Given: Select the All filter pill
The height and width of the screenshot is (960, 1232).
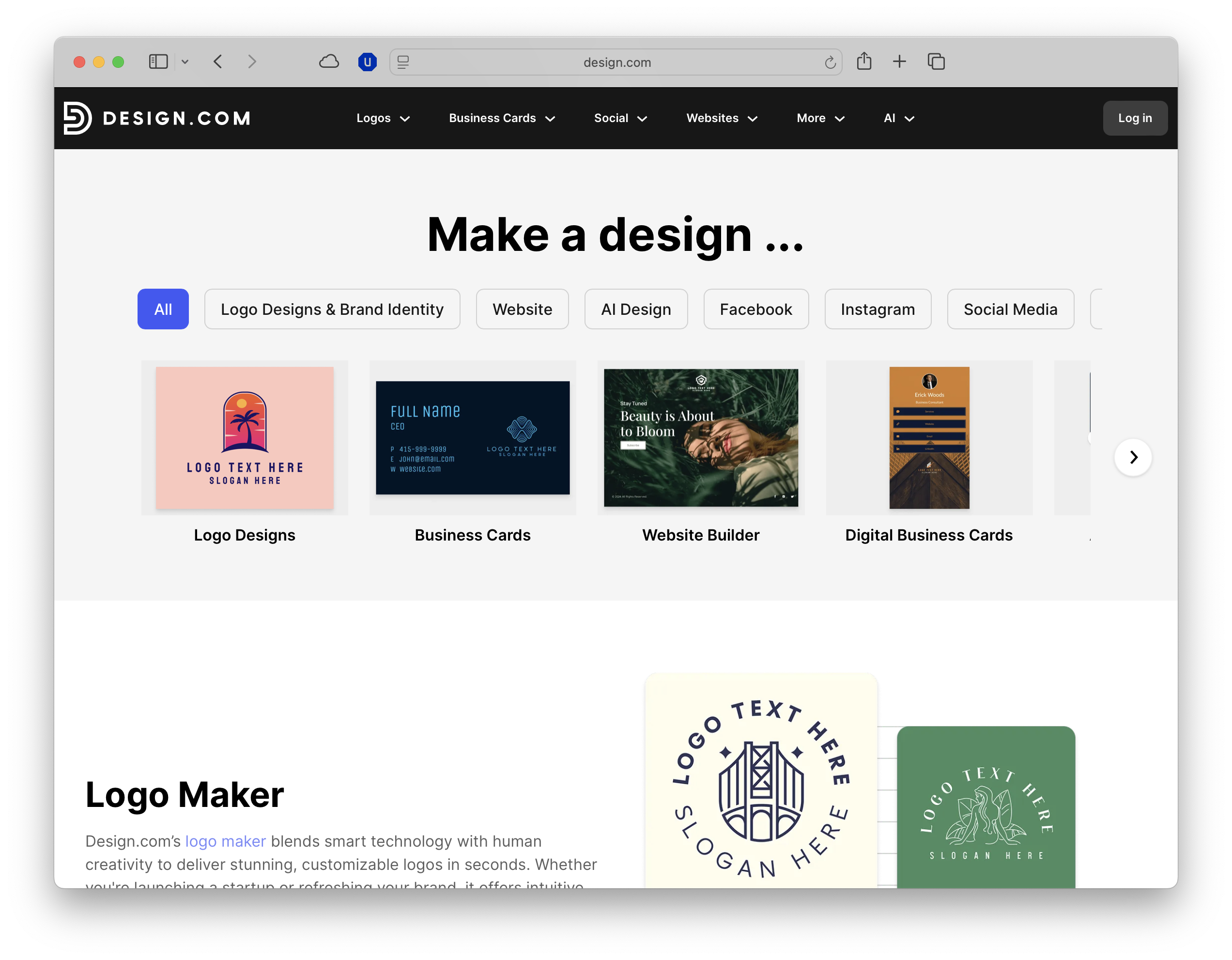Looking at the screenshot, I should [x=162, y=309].
